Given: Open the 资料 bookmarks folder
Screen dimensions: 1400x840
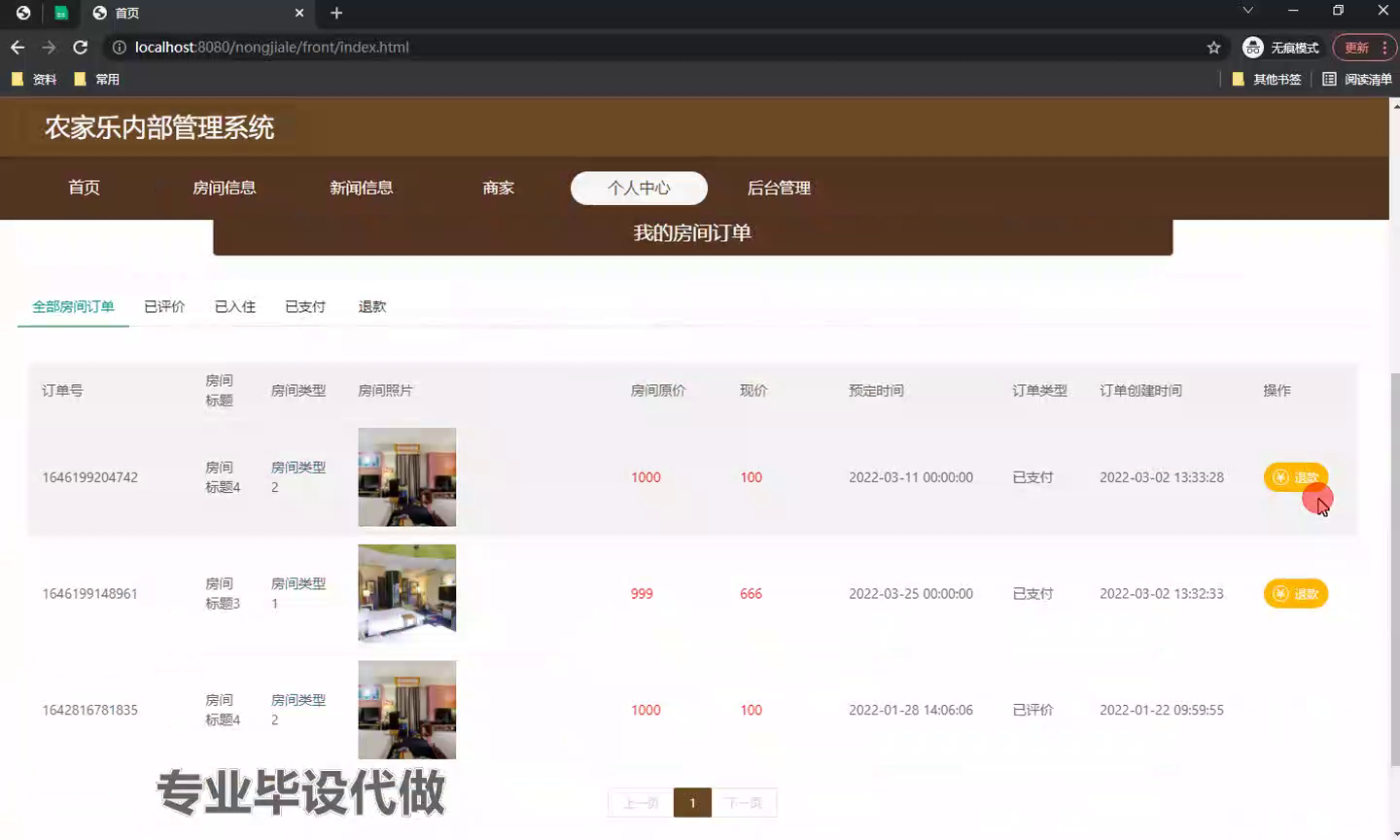Looking at the screenshot, I should coord(34,79).
